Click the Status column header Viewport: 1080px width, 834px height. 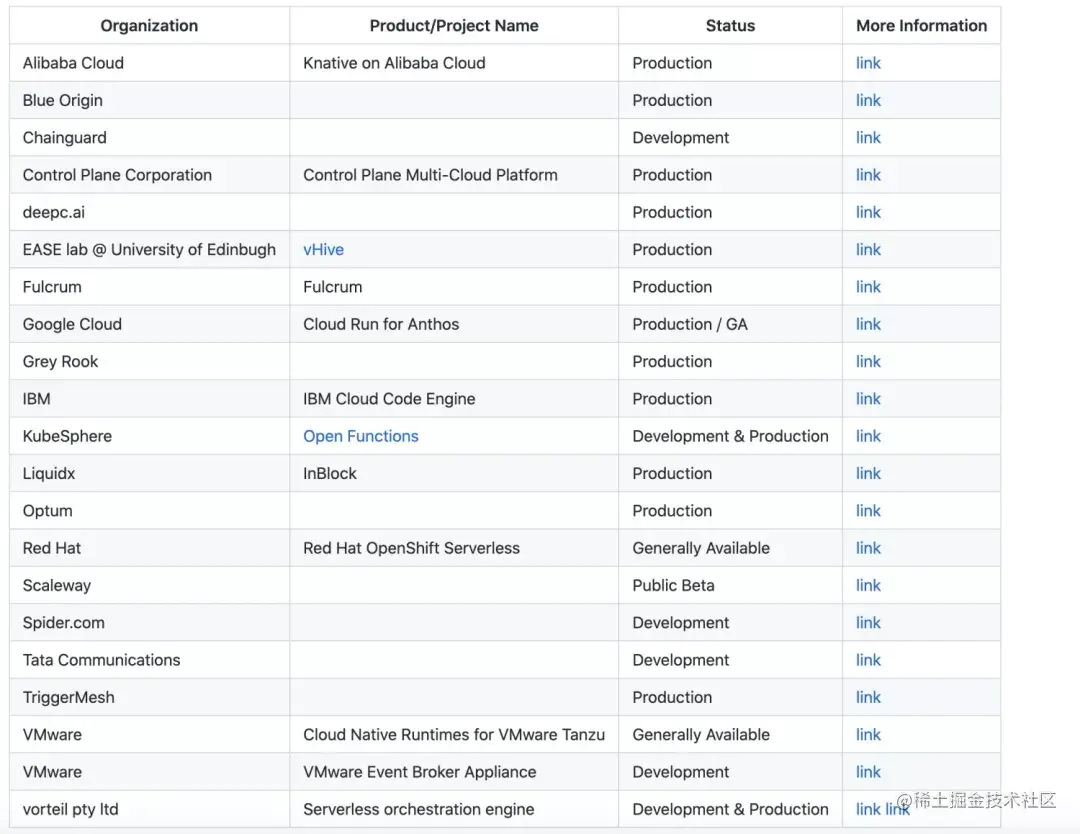click(730, 26)
